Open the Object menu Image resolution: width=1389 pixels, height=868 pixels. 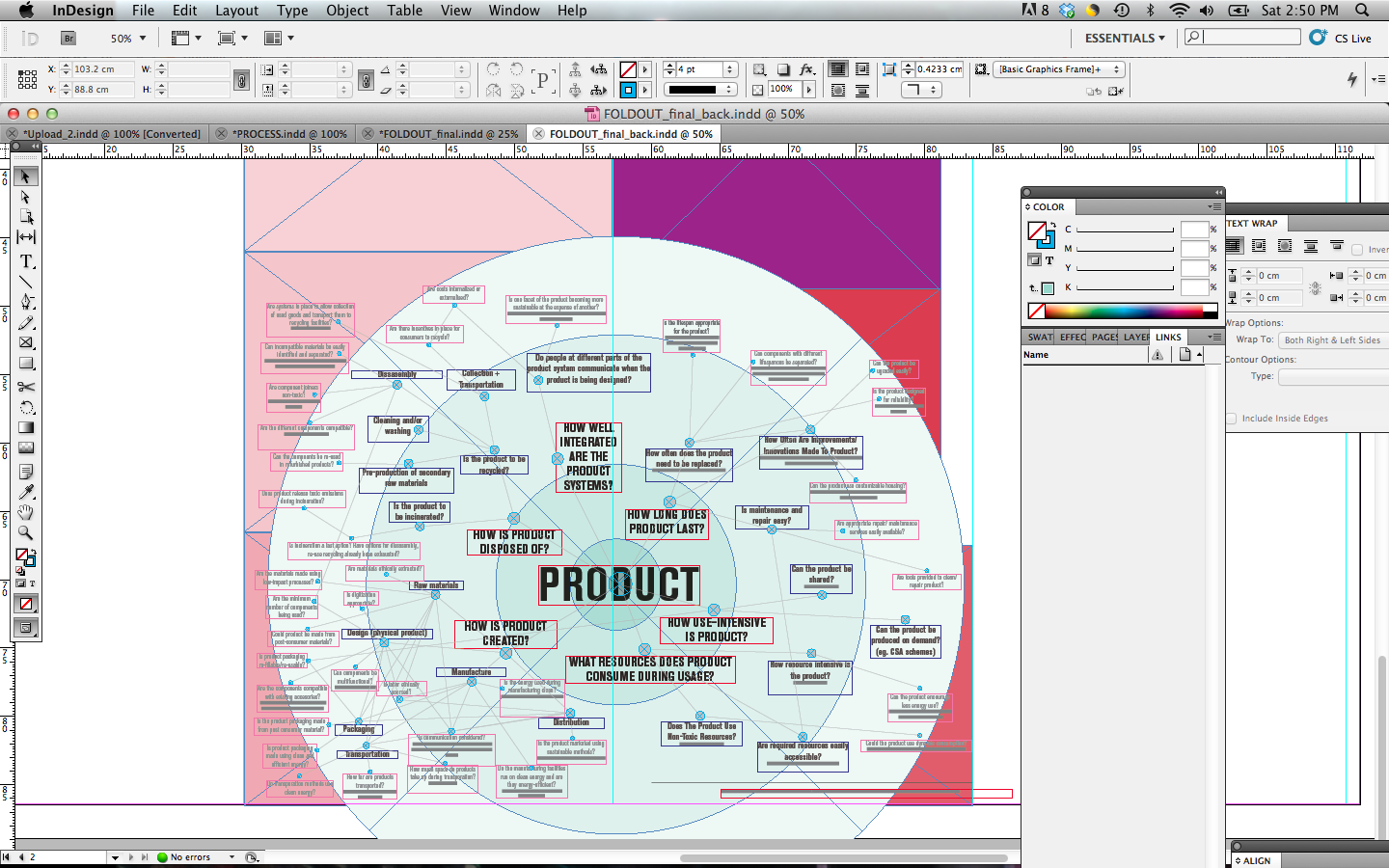click(x=346, y=11)
